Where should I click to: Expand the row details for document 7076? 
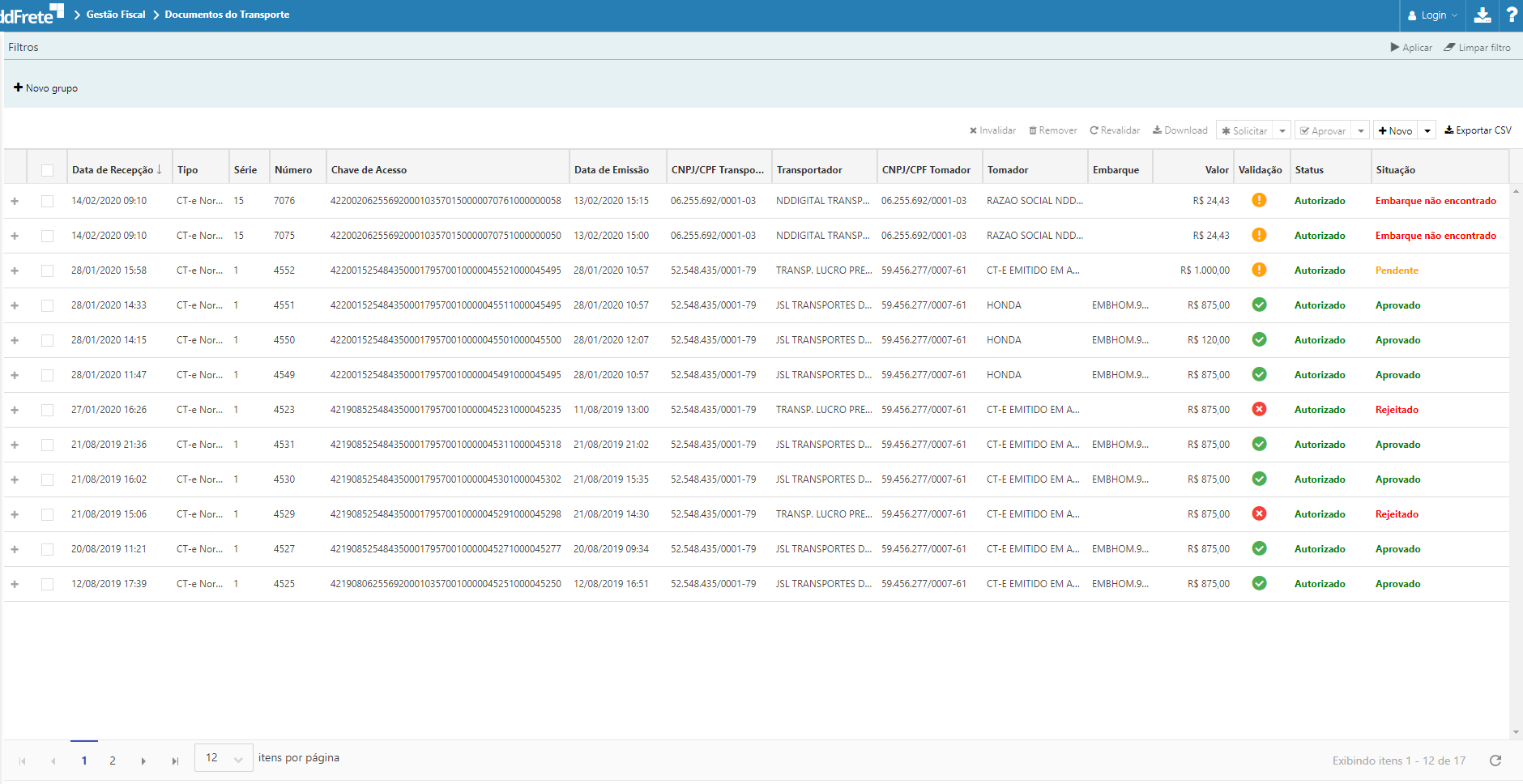coord(15,201)
